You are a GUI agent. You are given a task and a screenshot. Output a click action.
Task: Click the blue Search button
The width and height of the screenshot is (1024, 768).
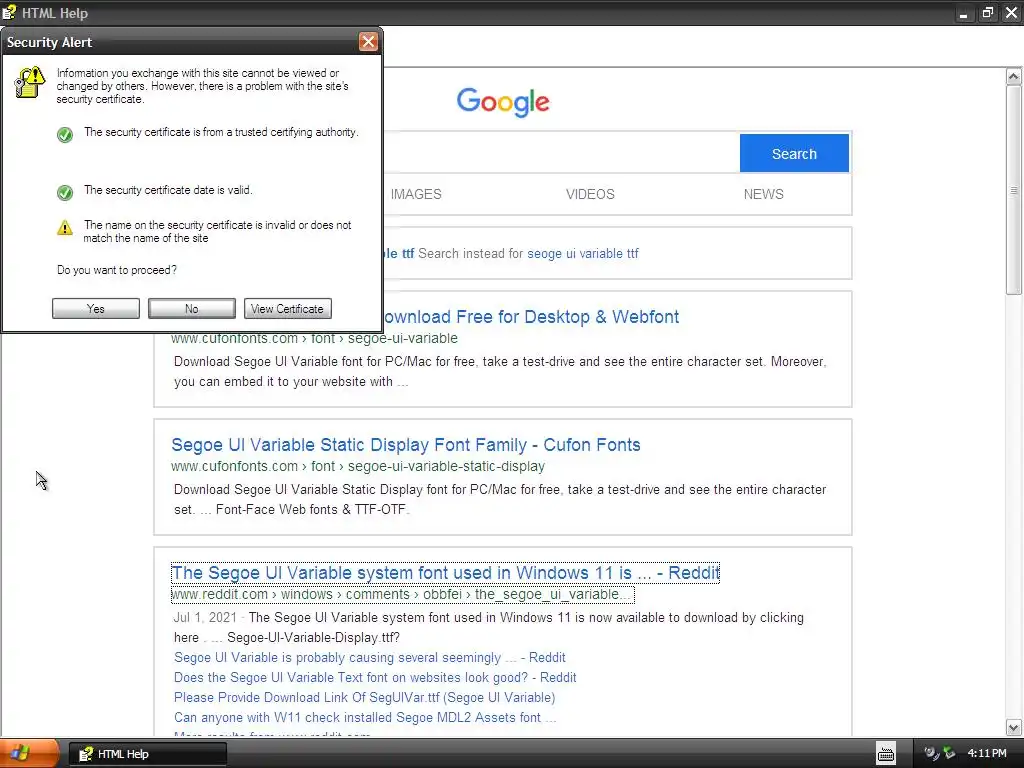pos(794,153)
